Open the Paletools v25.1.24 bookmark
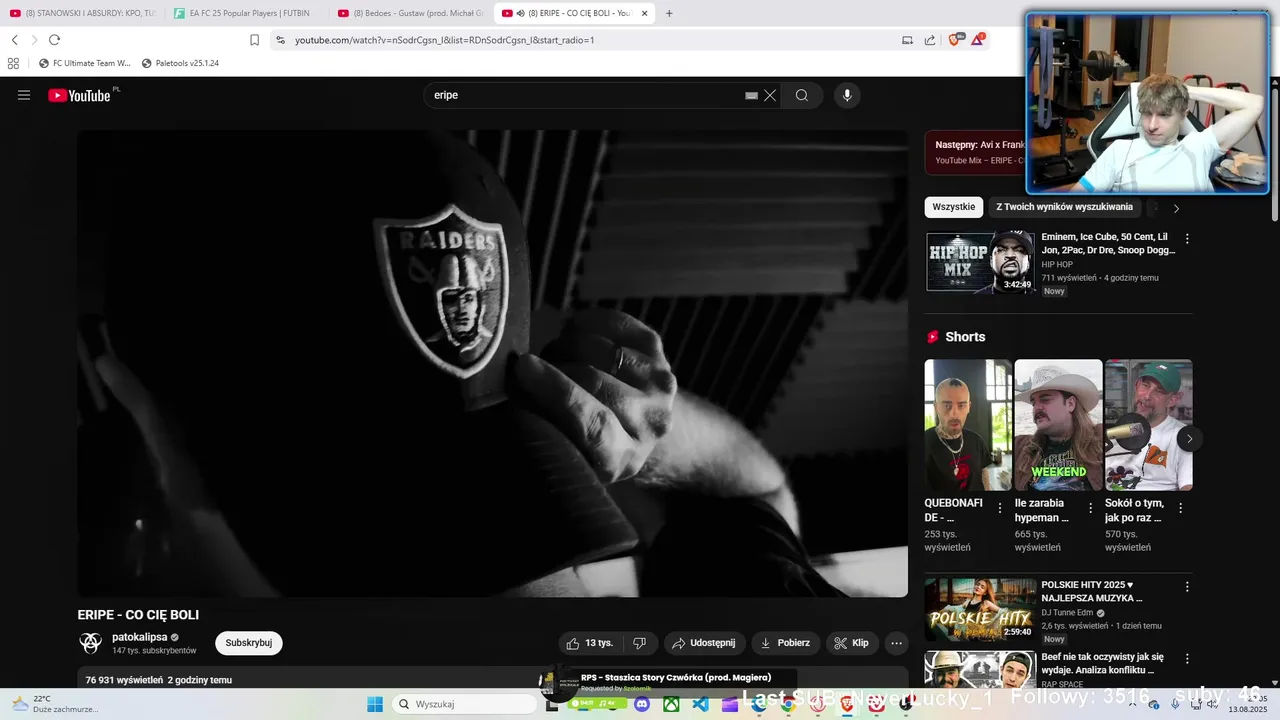1280x720 pixels. [180, 63]
